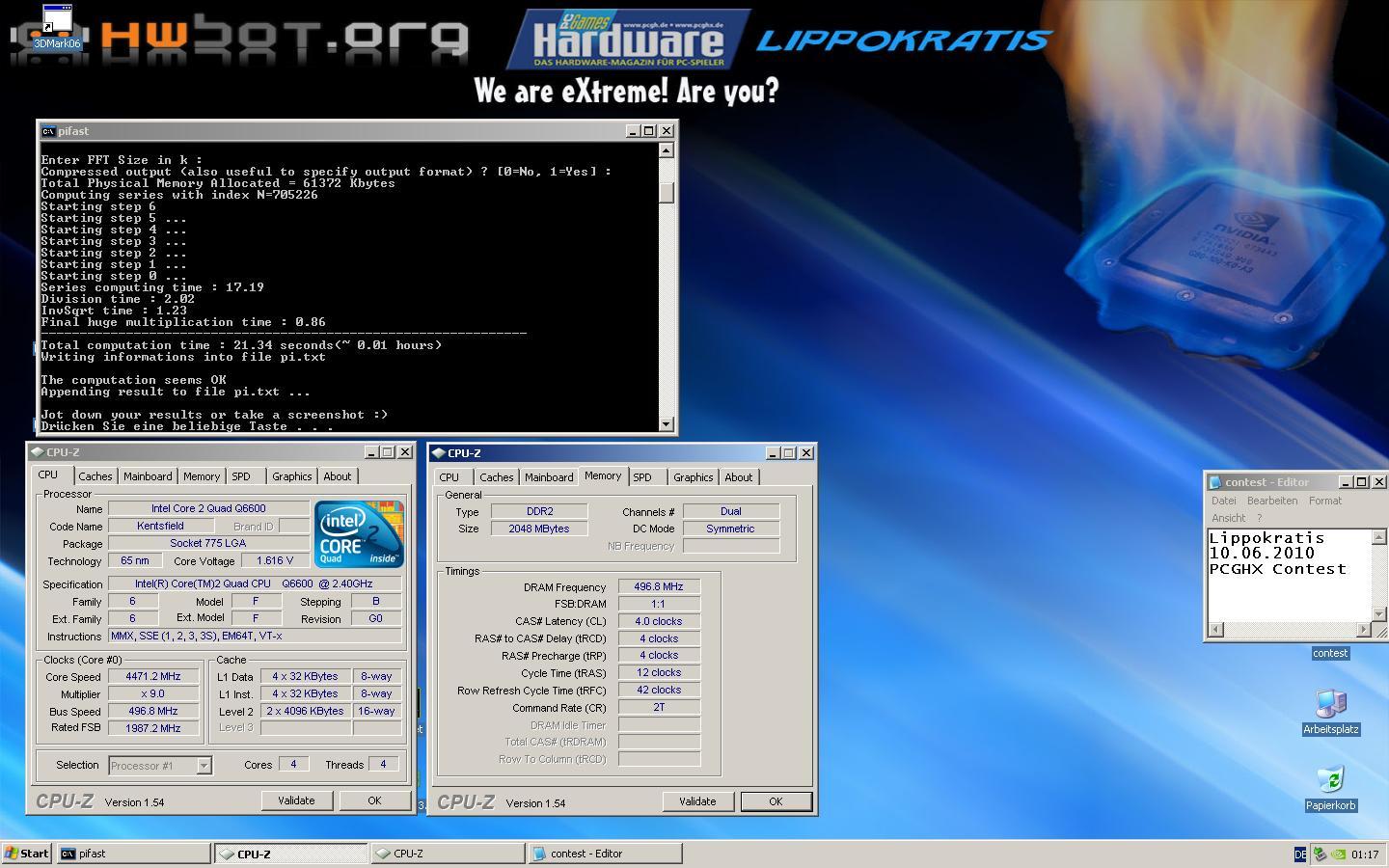This screenshot has width=1389, height=868.
Task: Open Mainboard tab in left CPU-Z window
Action: pos(148,476)
